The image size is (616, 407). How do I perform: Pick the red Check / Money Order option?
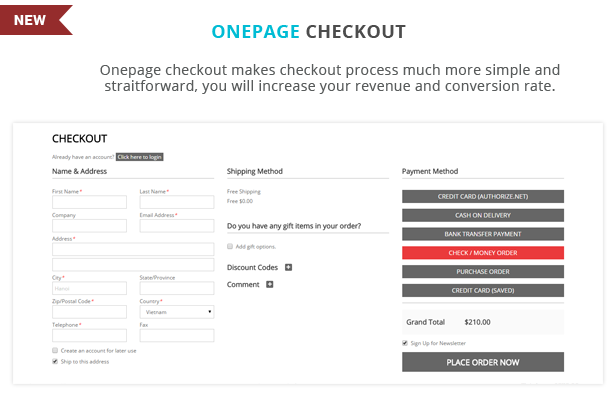[483, 253]
